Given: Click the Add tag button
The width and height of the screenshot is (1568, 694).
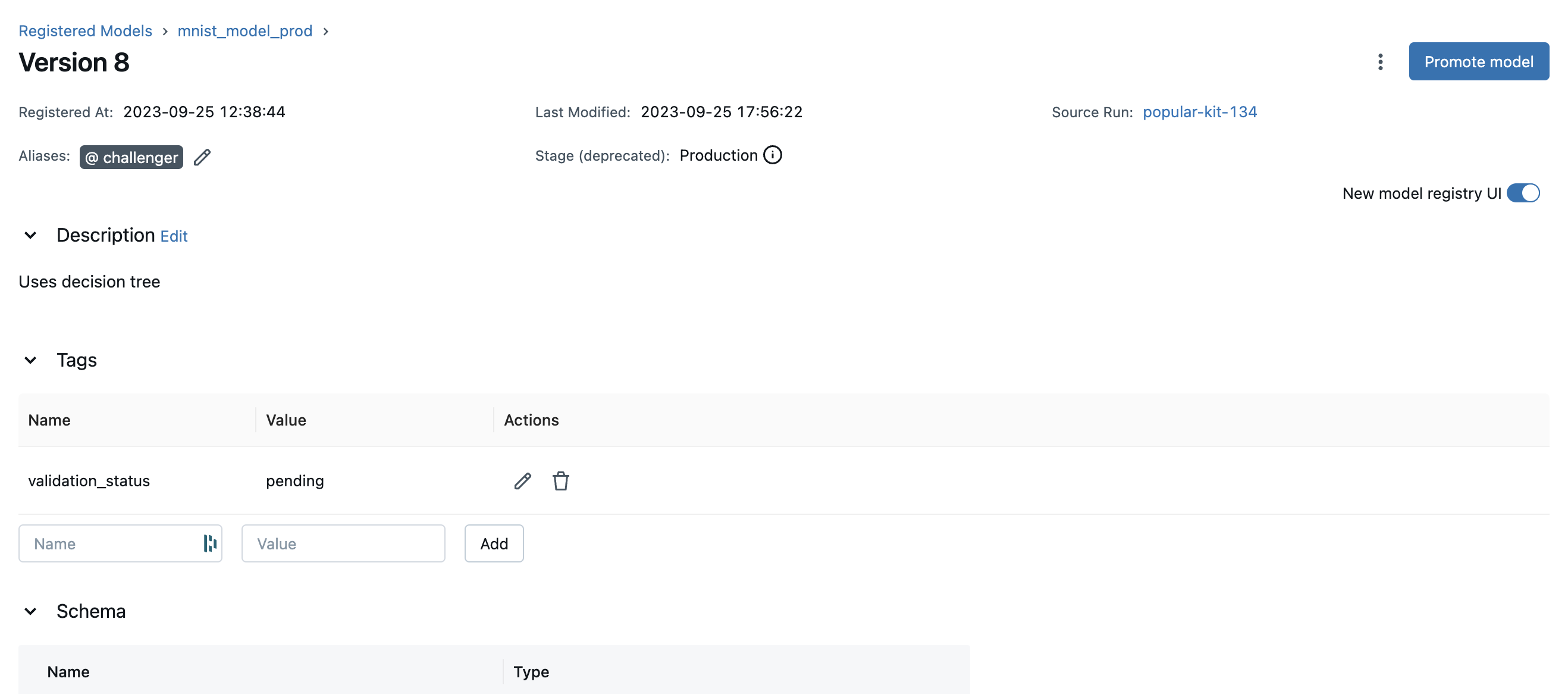Looking at the screenshot, I should 493,544.
